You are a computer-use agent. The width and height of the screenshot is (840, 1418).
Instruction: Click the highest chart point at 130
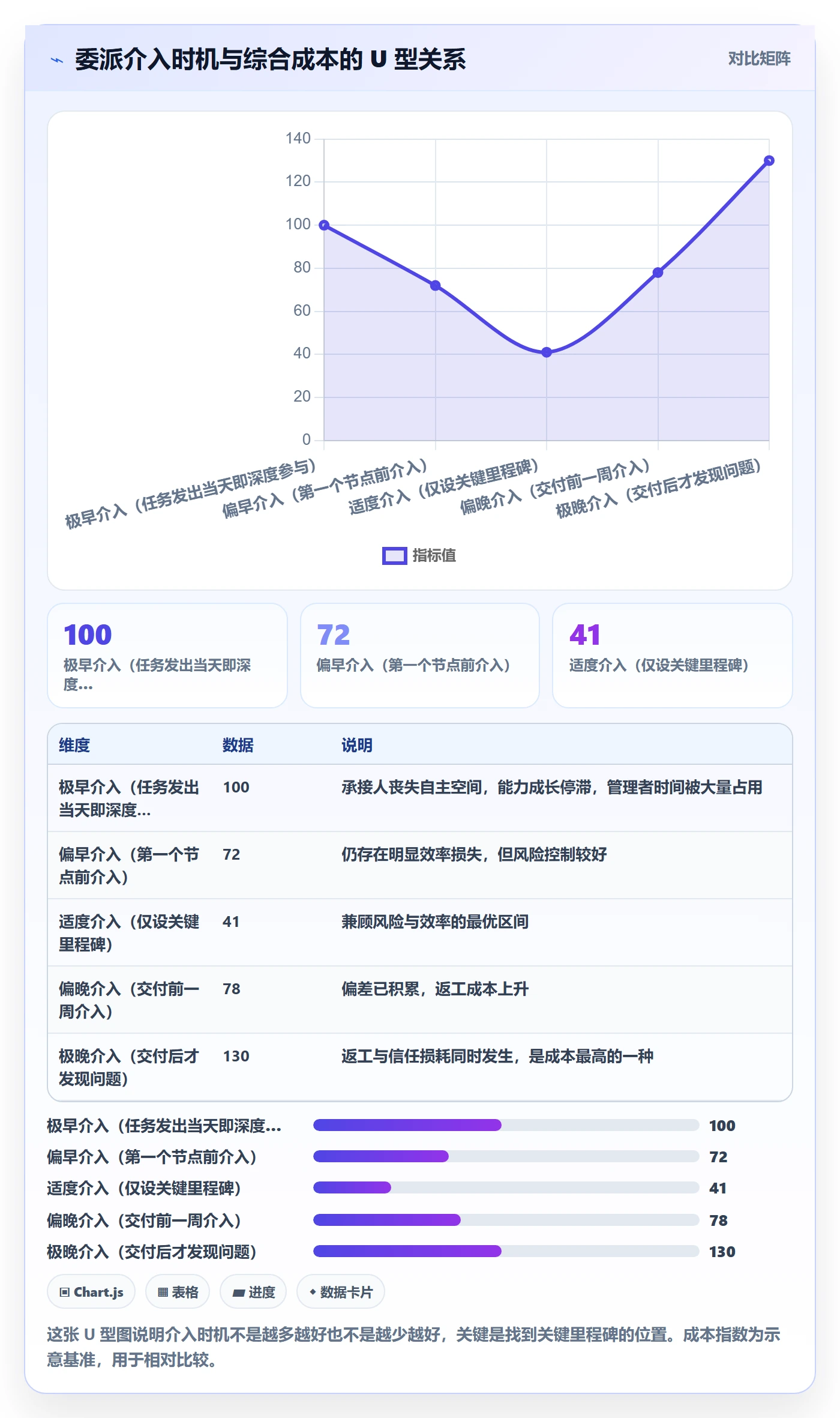(769, 160)
